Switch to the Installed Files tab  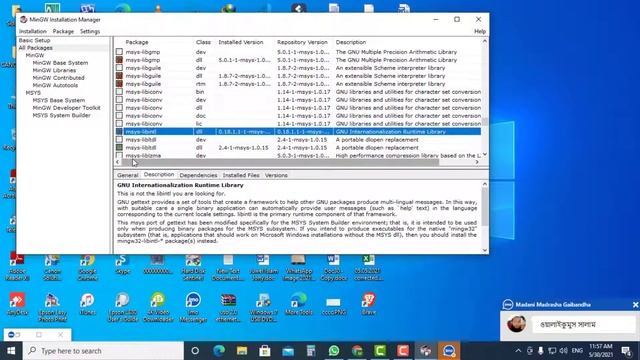tap(241, 175)
